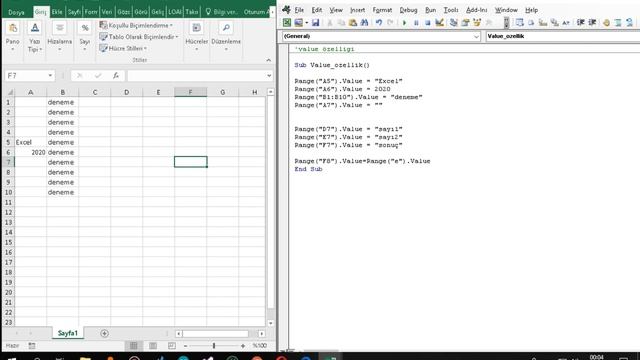Image resolution: width=640 pixels, height=360 pixels.
Task: Open the Debug menu in VBA editor
Action: coord(408,10)
